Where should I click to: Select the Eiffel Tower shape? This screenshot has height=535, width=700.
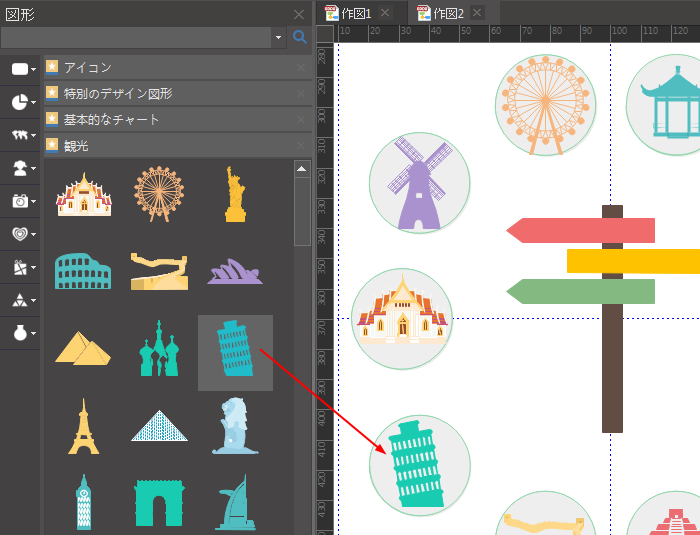point(83,426)
